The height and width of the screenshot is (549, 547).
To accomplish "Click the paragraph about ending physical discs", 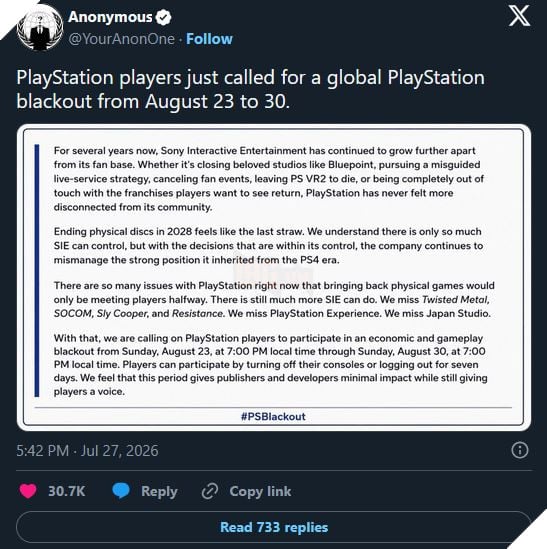I will point(269,246).
